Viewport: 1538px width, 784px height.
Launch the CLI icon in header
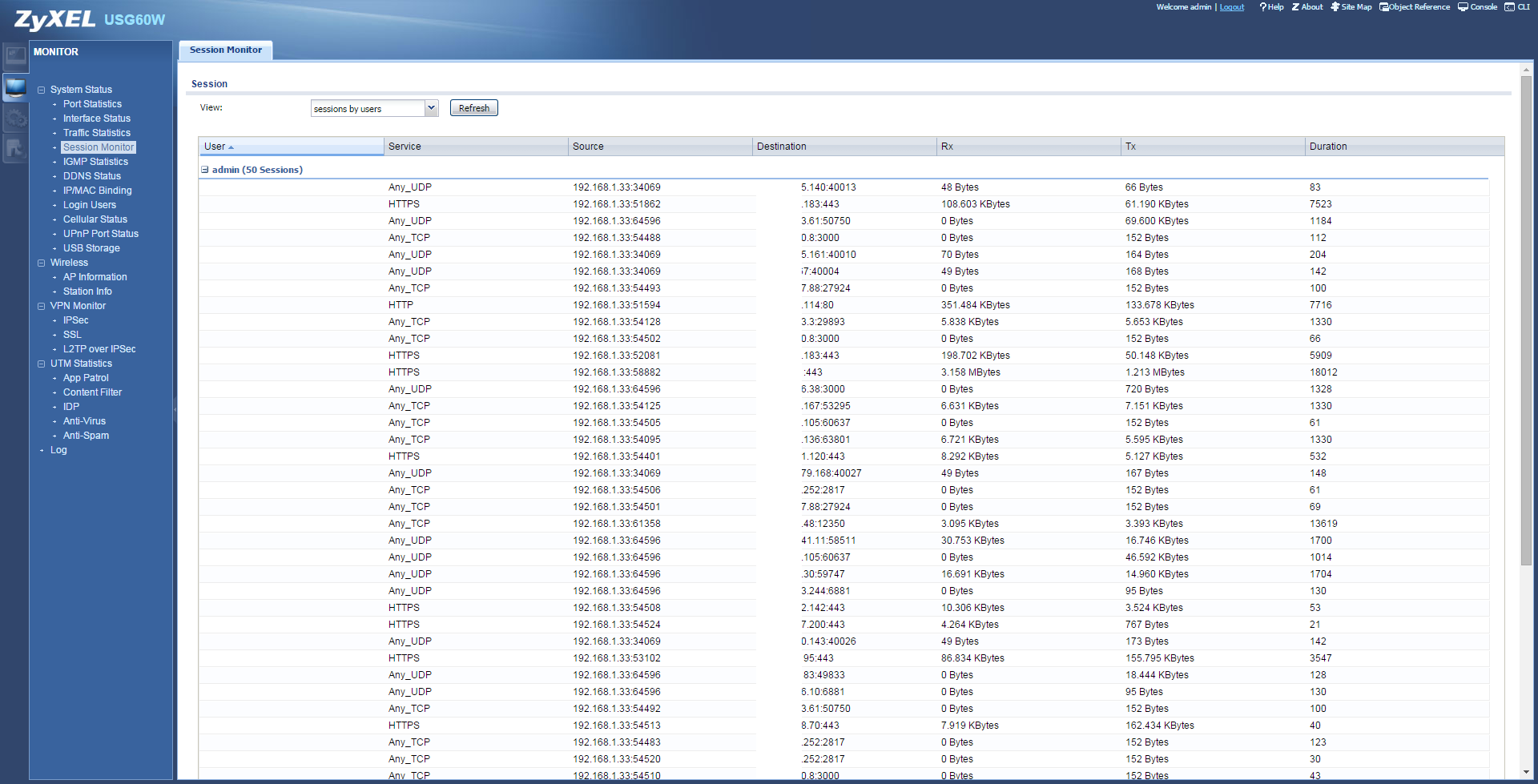click(1509, 7)
